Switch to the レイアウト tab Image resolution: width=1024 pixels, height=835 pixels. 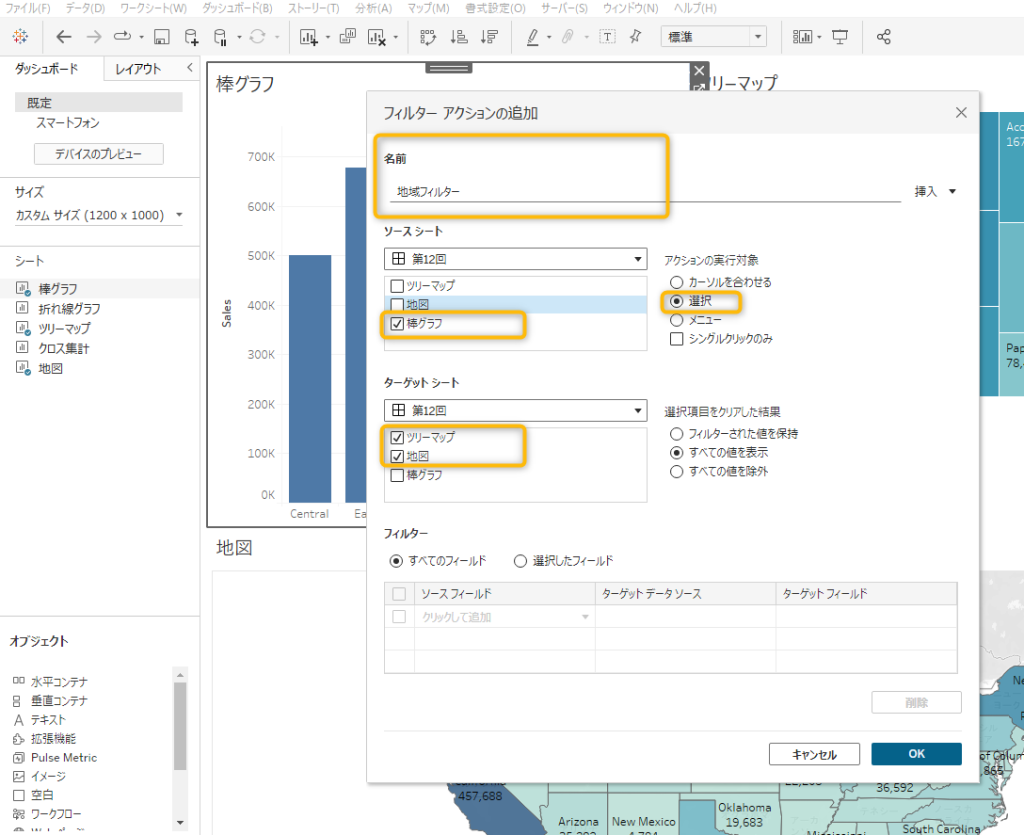(x=138, y=69)
